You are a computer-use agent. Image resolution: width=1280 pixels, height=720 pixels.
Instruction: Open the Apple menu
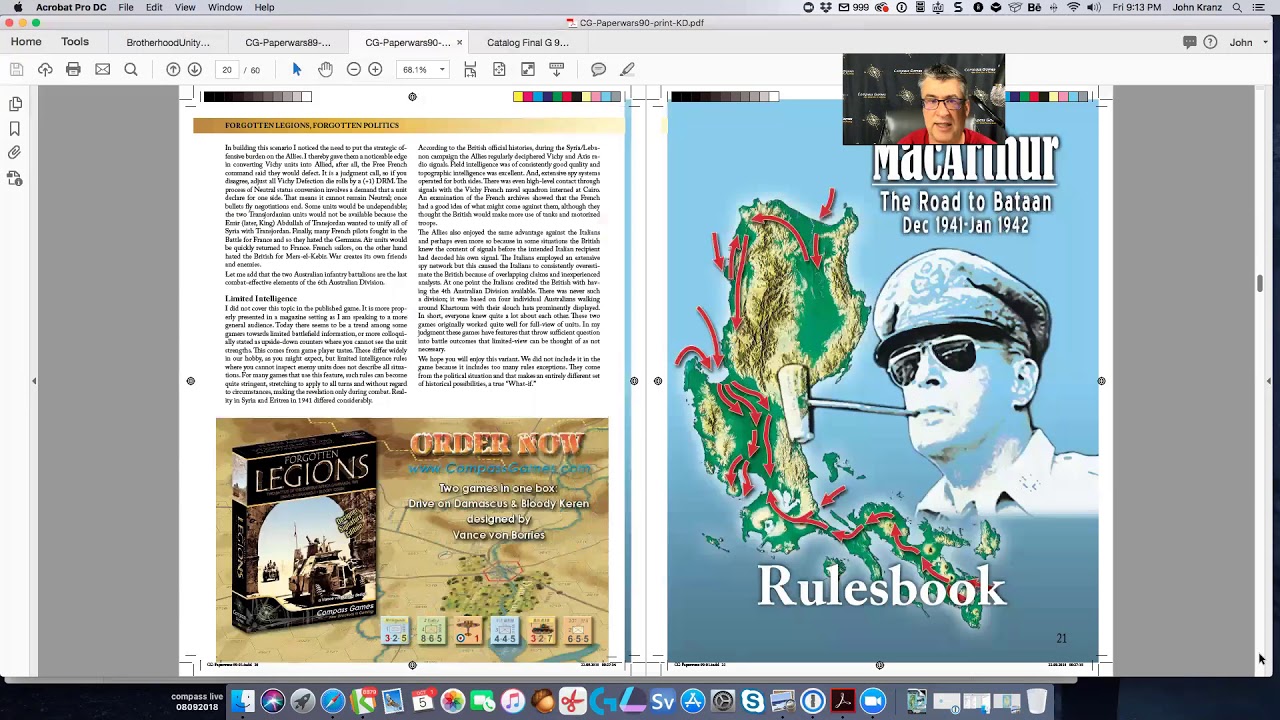(17, 7)
